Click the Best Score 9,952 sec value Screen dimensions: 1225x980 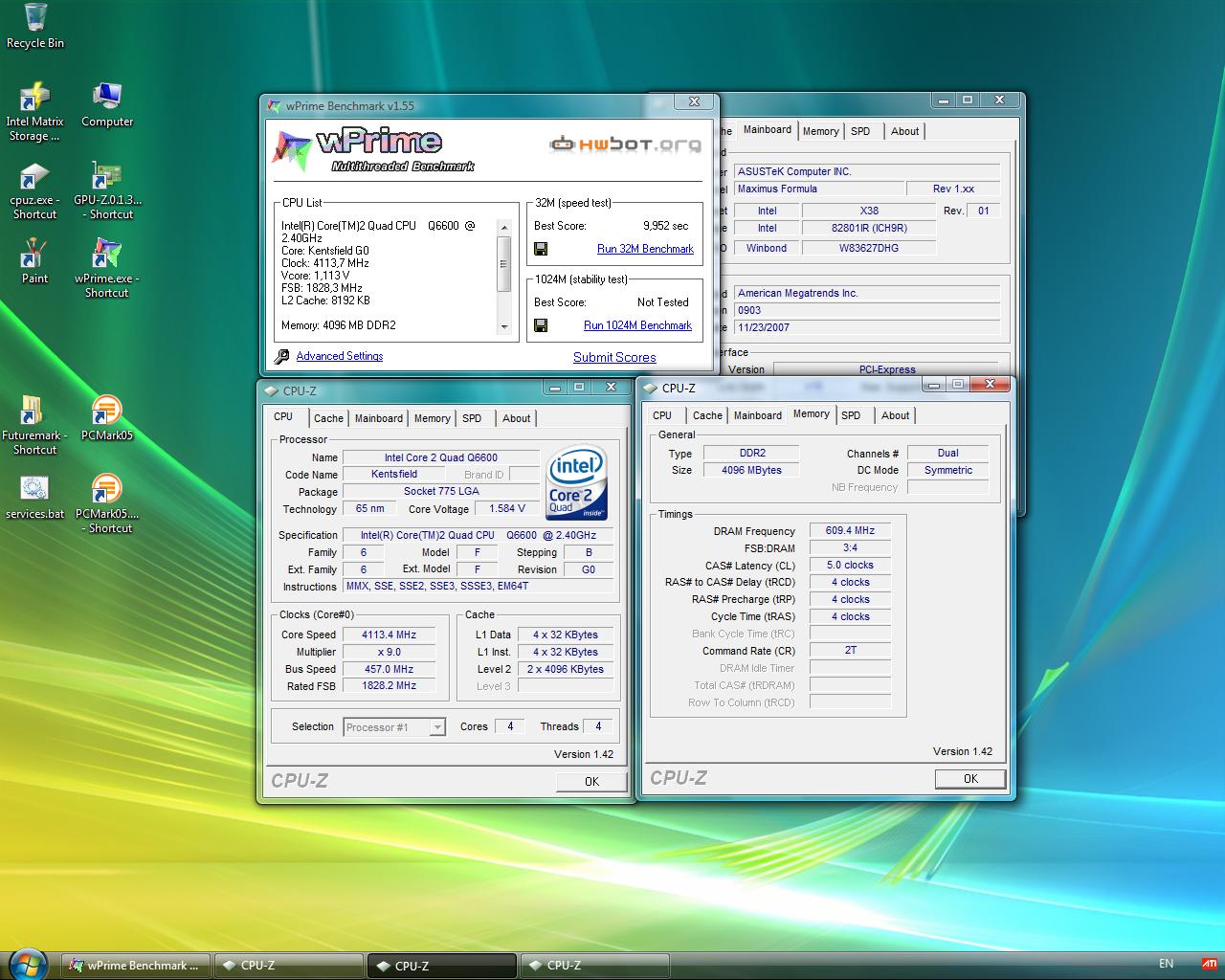(666, 226)
